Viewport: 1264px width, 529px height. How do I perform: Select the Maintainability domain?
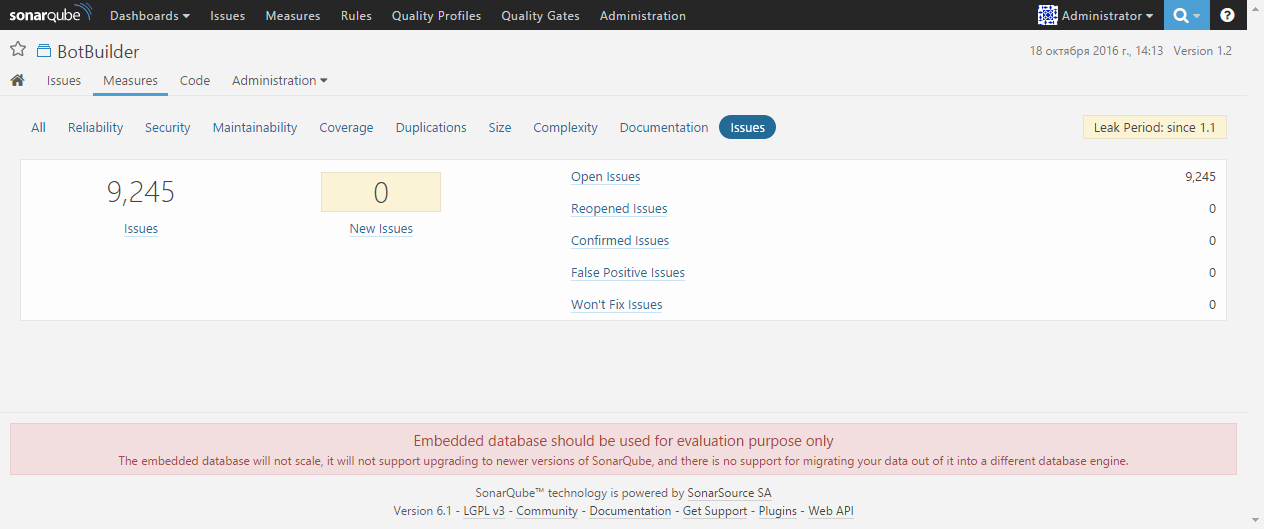(x=255, y=127)
